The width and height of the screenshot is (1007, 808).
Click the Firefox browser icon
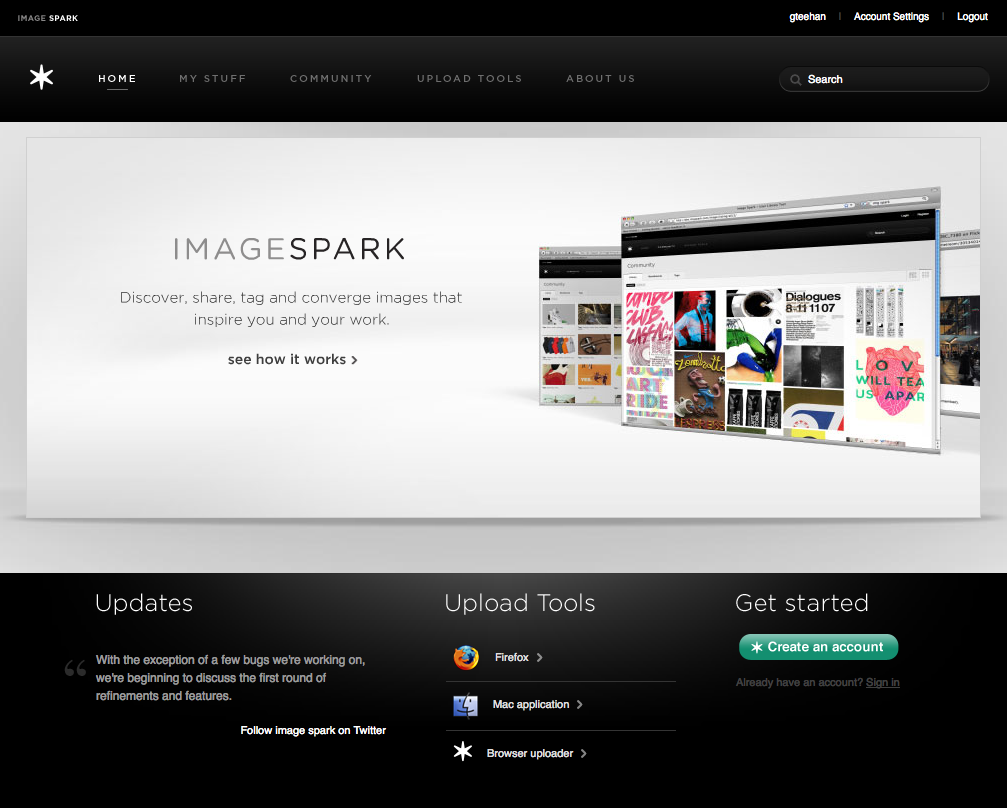click(465, 657)
